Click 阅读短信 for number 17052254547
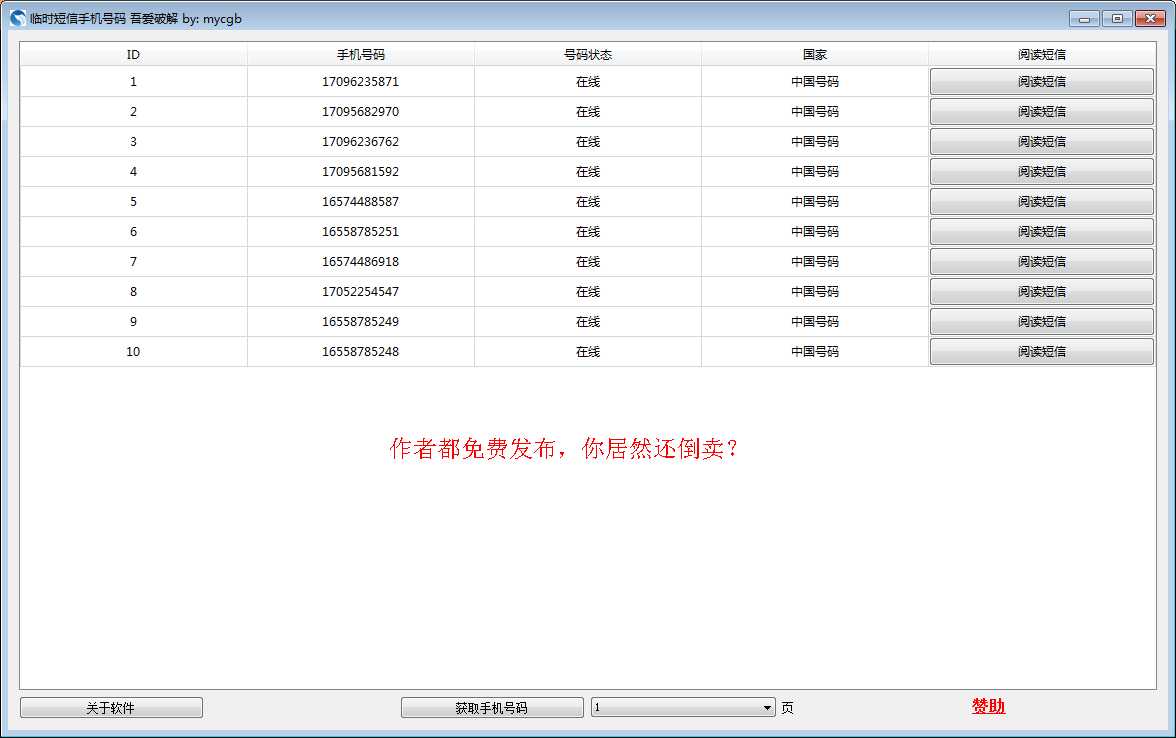The height and width of the screenshot is (738, 1176). (x=1042, y=292)
